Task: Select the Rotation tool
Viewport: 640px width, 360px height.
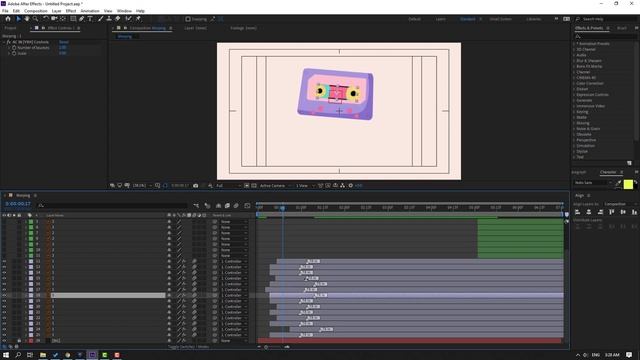Action: [45, 19]
